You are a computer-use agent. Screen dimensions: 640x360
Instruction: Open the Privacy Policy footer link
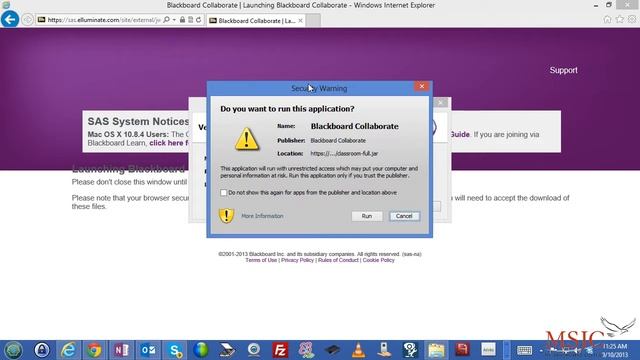coord(297,260)
